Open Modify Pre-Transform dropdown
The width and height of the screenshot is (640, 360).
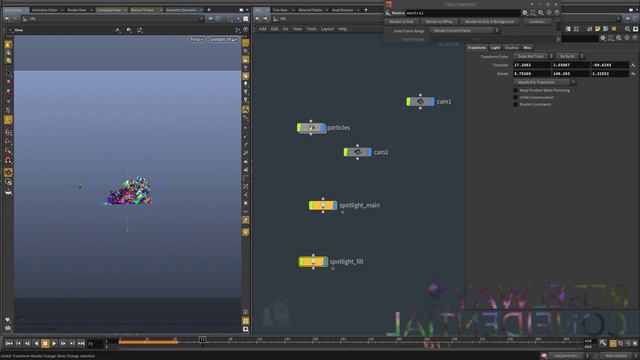544,82
